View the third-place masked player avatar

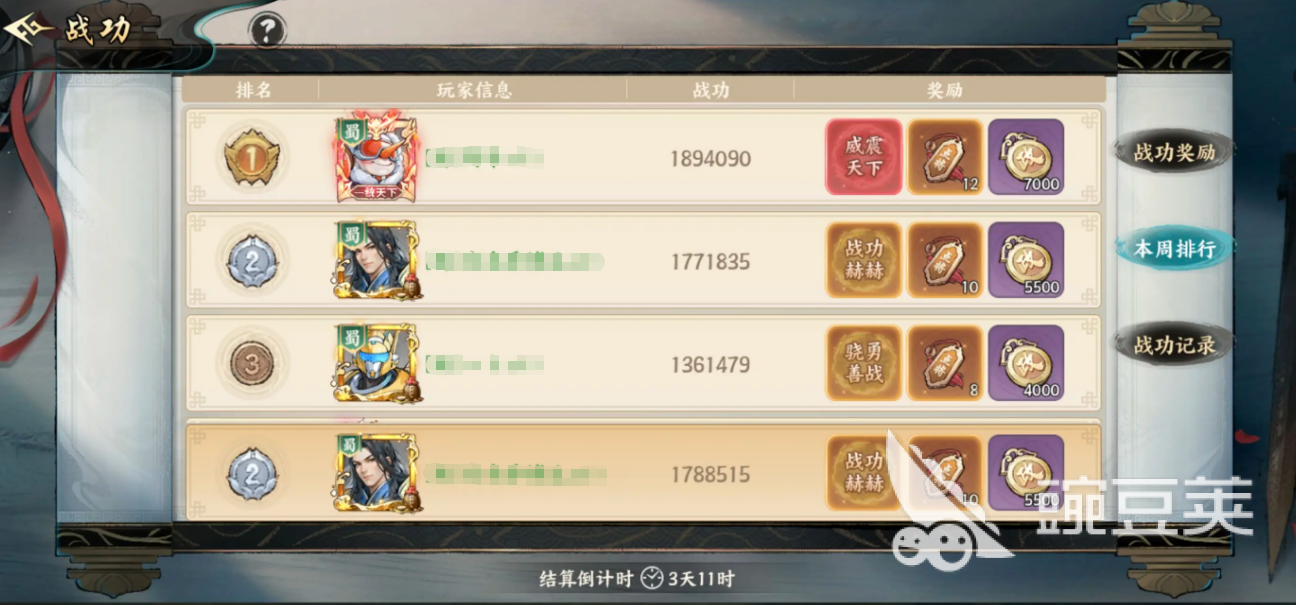(377, 364)
